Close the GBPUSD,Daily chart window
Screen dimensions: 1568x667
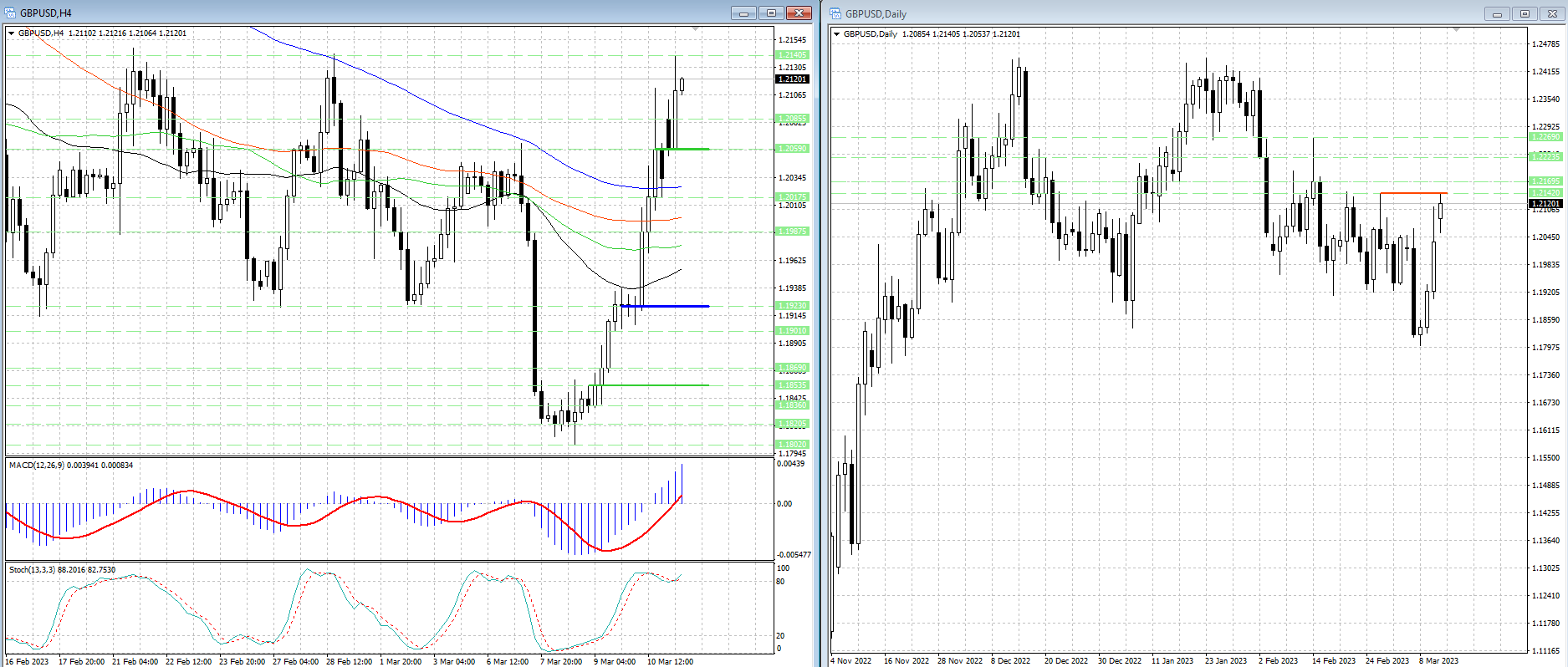(1553, 13)
